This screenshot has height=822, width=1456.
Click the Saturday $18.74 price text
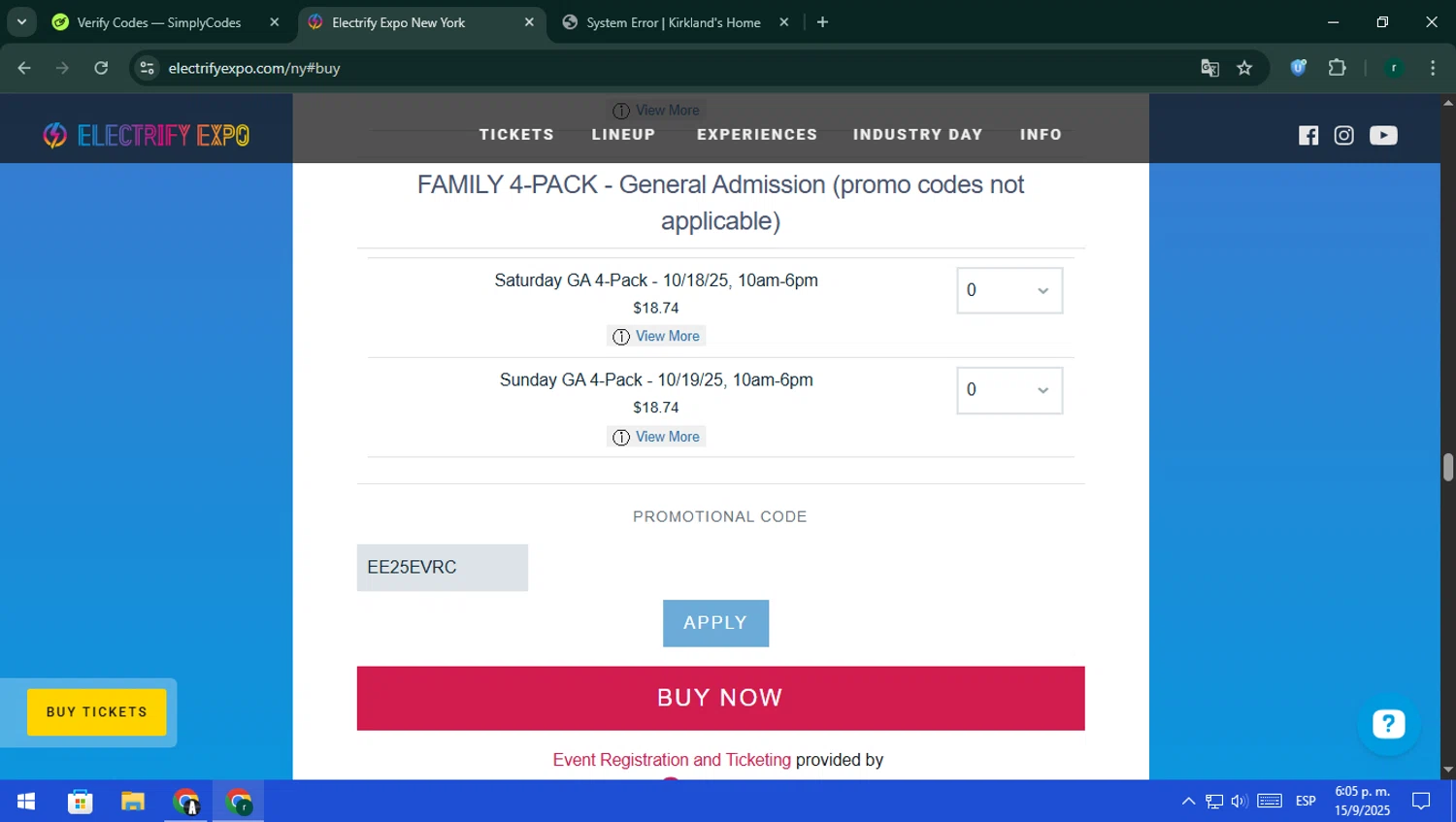(656, 308)
